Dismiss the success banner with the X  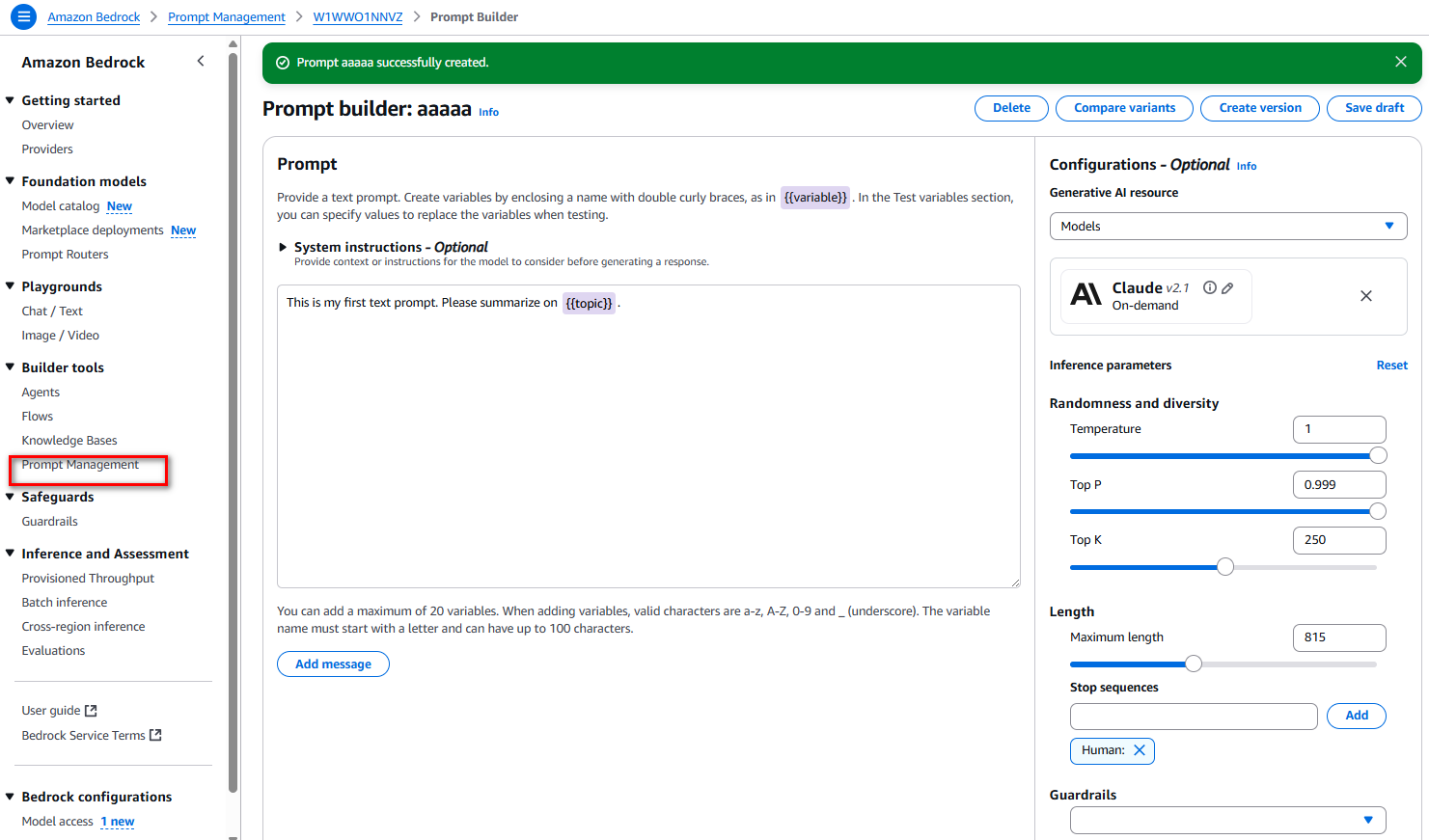1400,62
